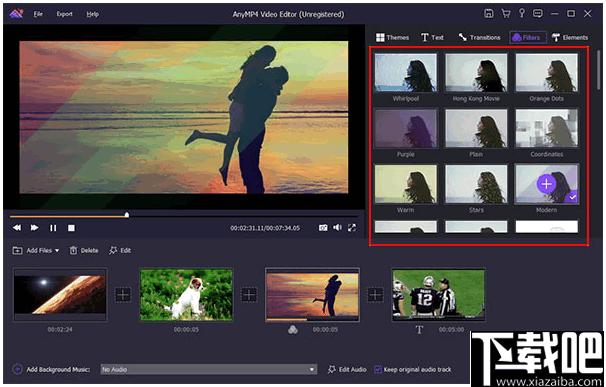Click the transition icon after the first clip
Viewport: 606px width, 387px height.
click(123, 295)
